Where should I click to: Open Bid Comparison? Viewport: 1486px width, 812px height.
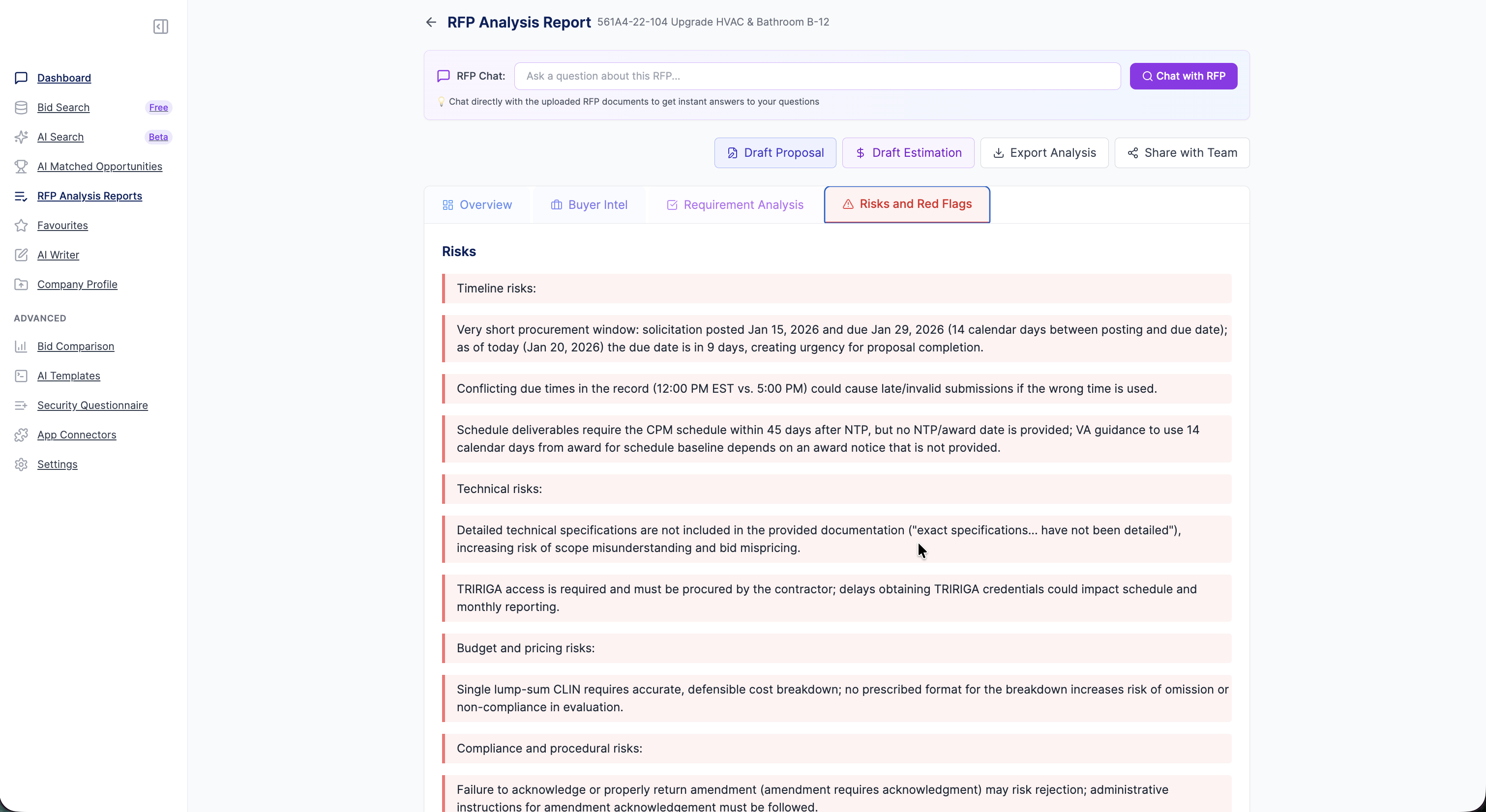76,346
